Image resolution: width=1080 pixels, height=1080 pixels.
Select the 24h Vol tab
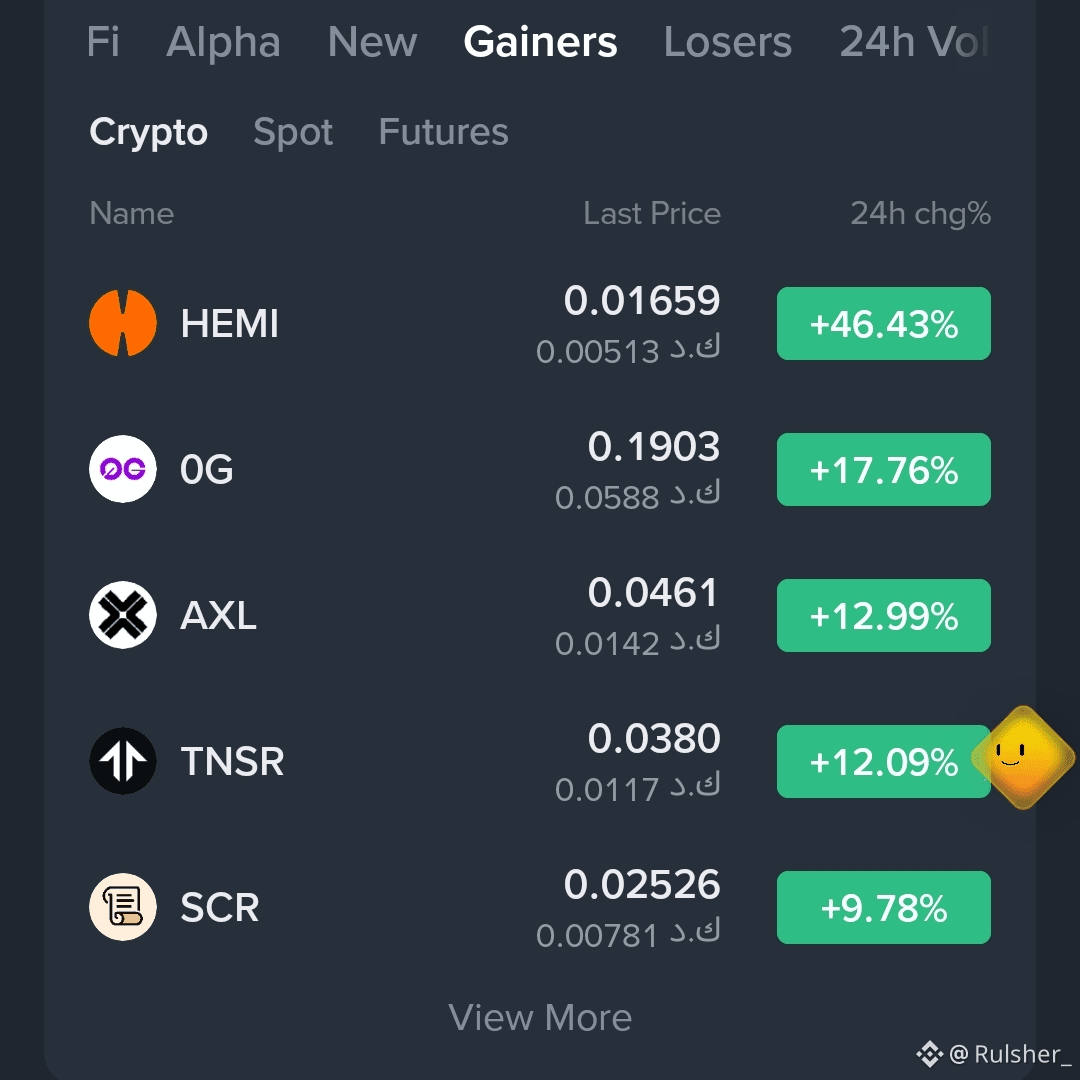pyautogui.click(x=914, y=42)
